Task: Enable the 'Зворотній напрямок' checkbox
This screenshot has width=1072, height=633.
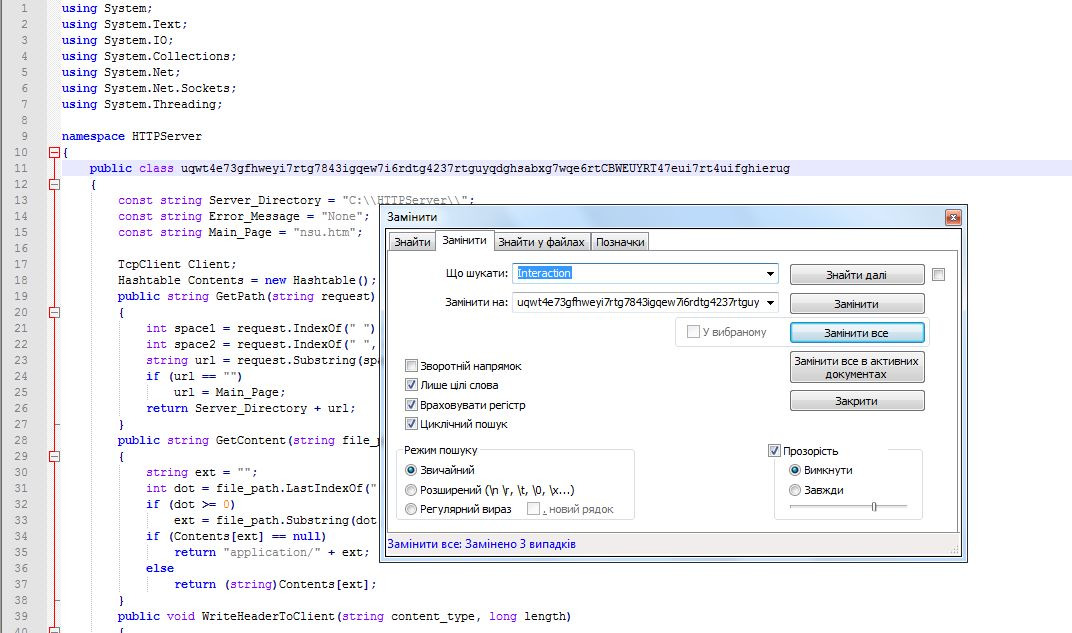Action: pyautogui.click(x=412, y=366)
